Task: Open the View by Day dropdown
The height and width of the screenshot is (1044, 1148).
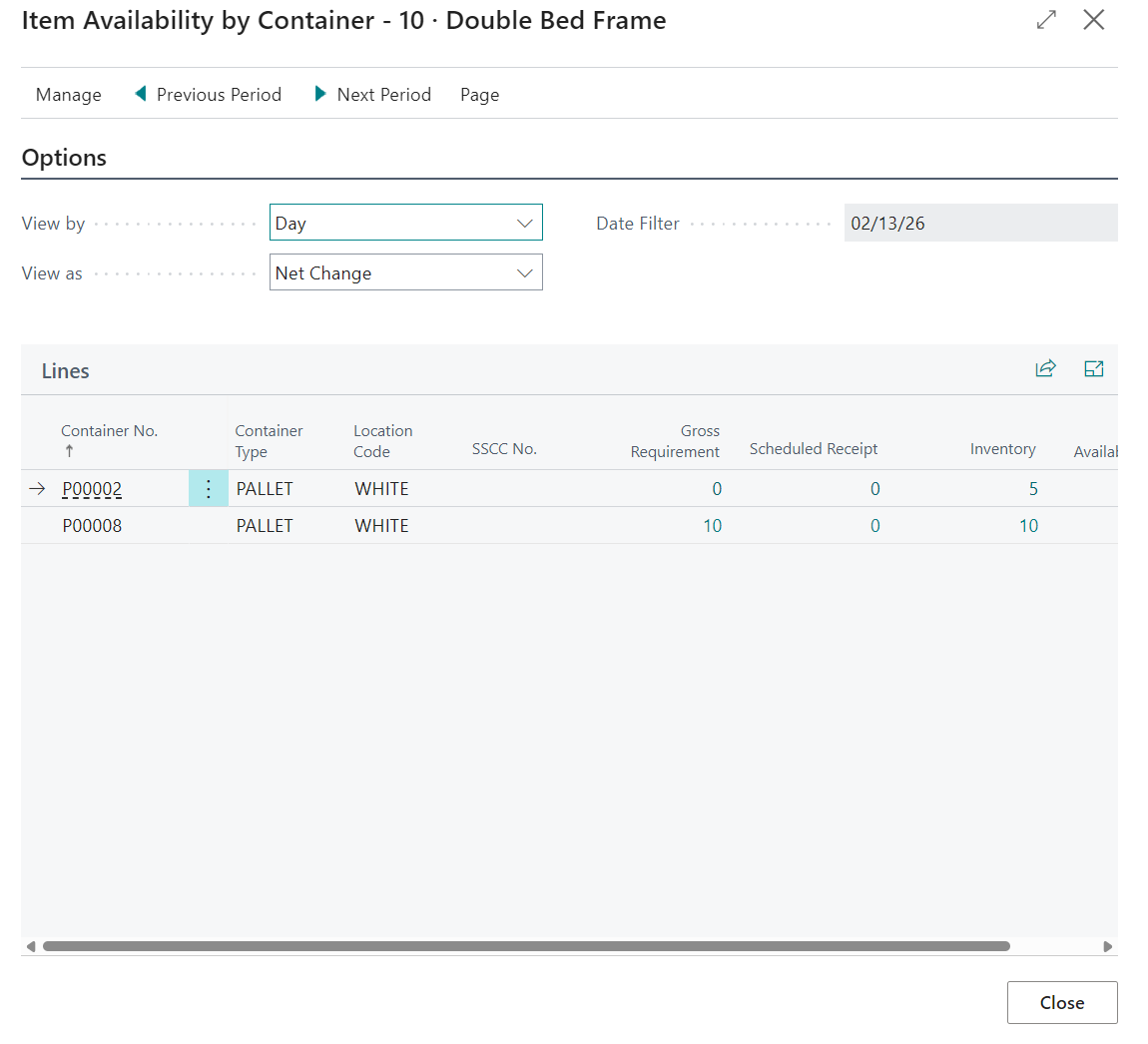Action: [x=405, y=223]
